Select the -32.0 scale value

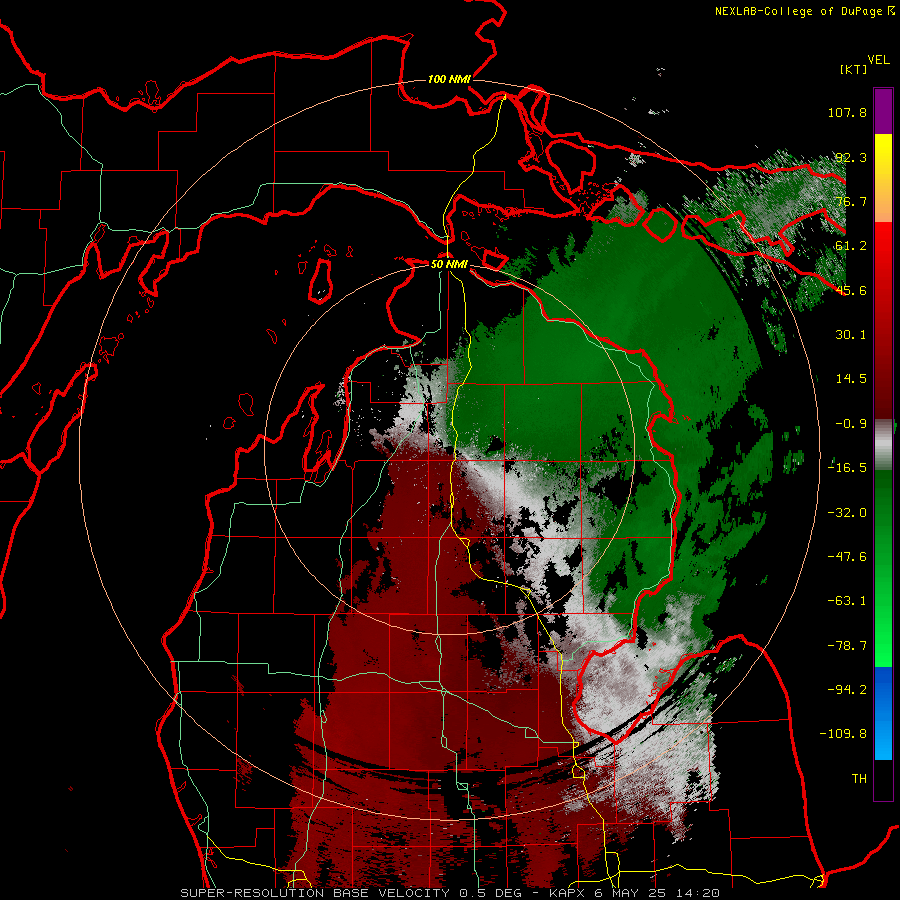tap(847, 513)
